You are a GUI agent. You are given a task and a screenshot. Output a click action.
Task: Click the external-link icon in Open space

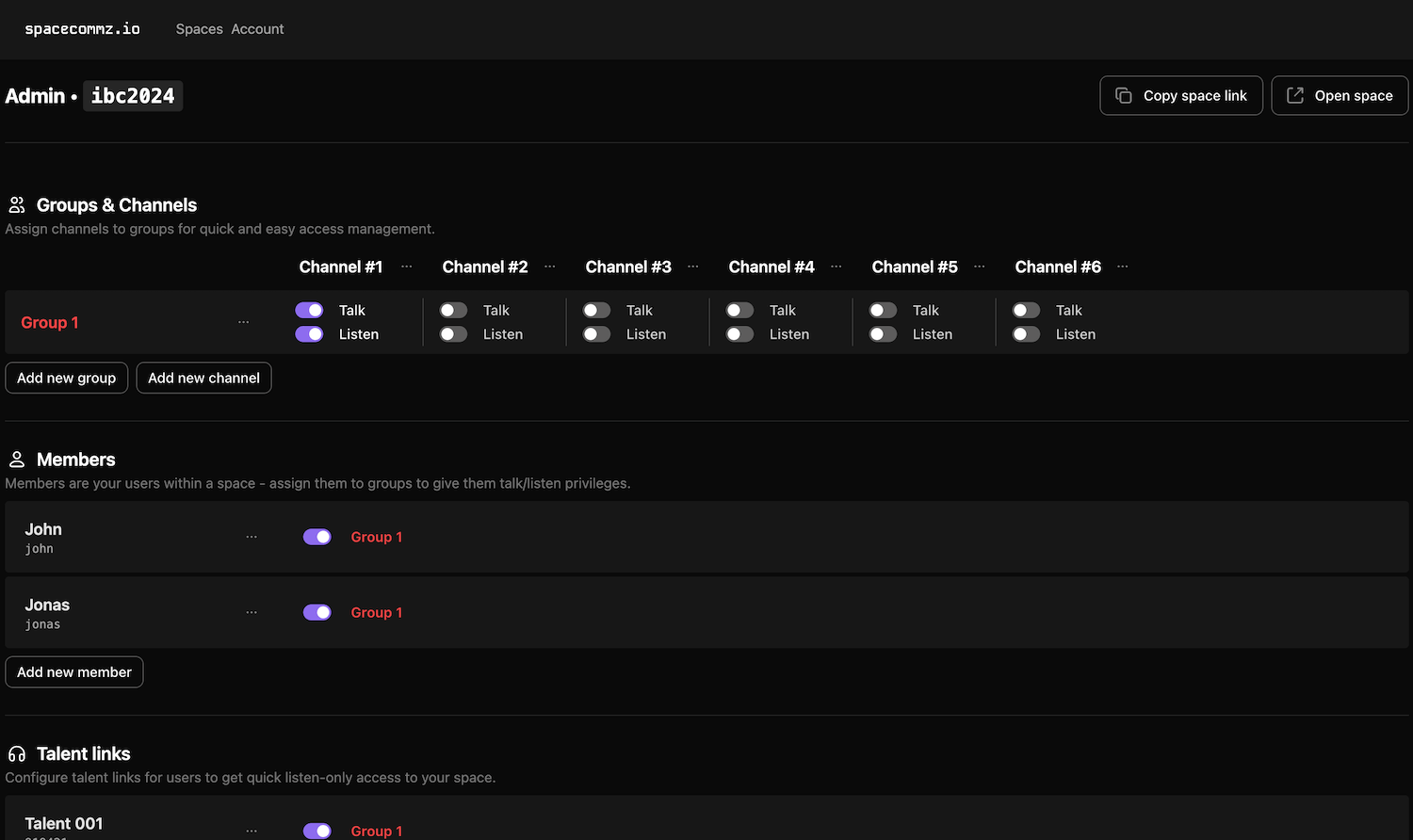[x=1295, y=95]
